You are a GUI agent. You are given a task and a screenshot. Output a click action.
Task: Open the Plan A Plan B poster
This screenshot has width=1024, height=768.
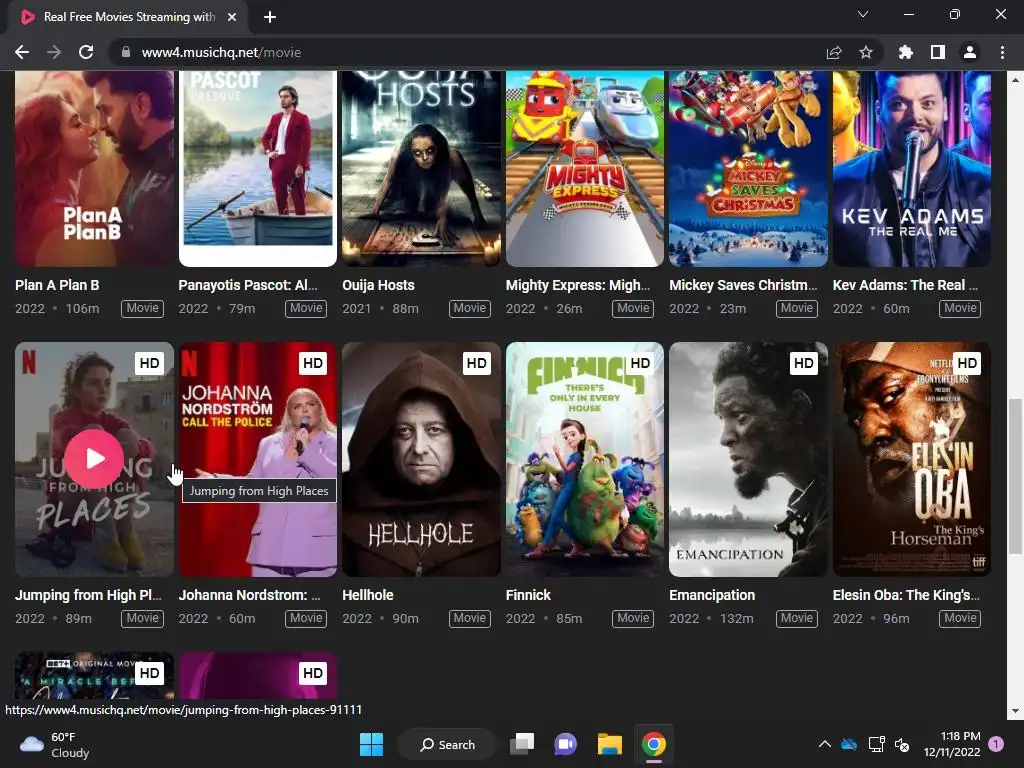click(x=95, y=168)
